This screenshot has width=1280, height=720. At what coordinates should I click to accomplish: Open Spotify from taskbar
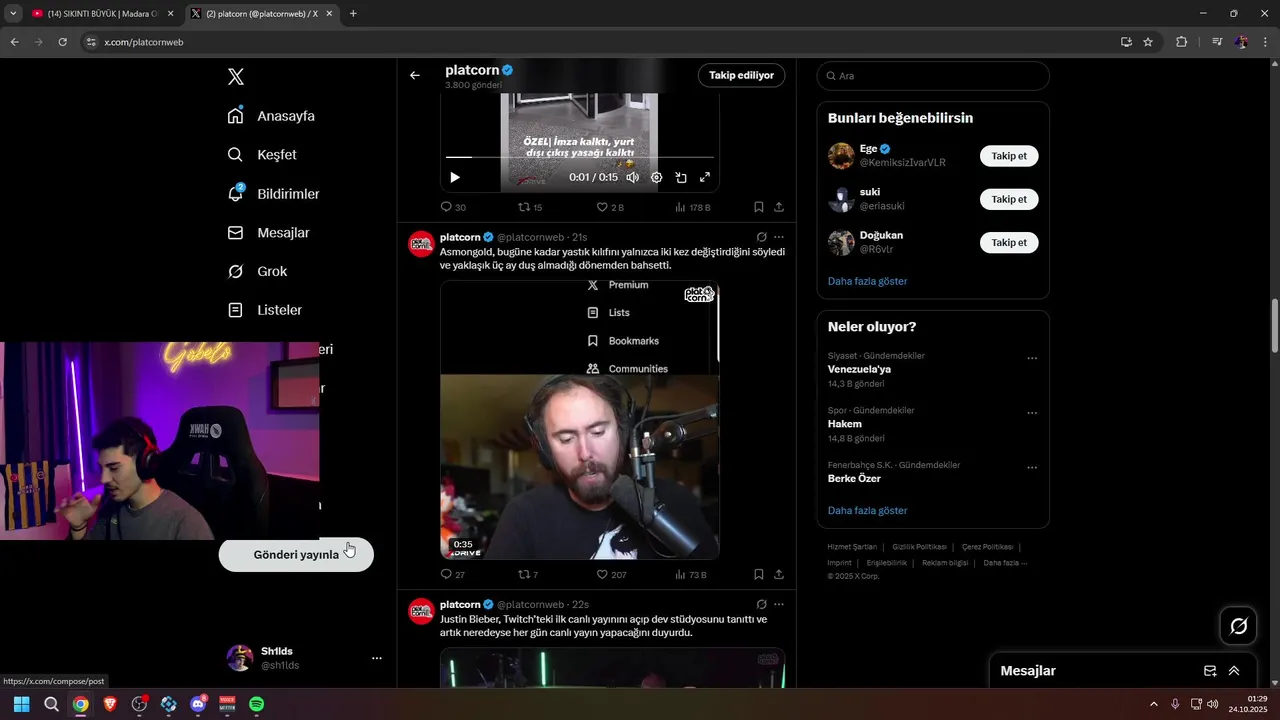(257, 704)
